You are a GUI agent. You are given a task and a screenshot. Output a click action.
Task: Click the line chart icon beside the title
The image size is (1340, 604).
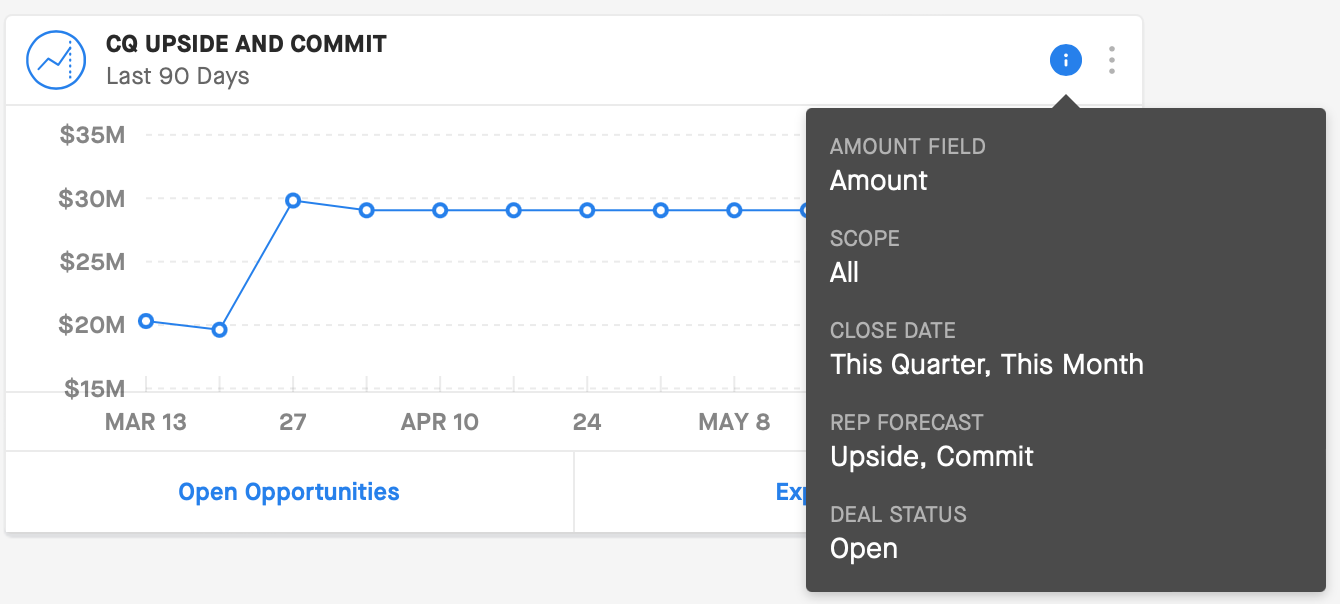(x=56, y=60)
